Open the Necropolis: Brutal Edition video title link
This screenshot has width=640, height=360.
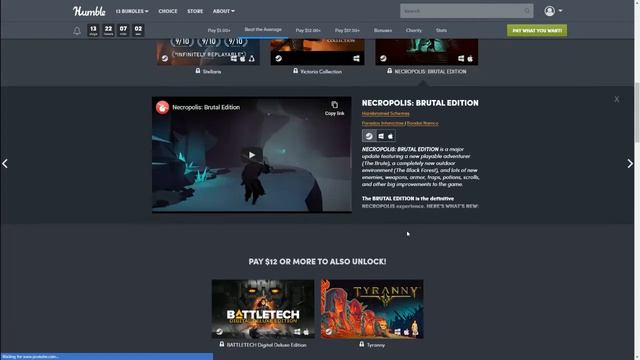click(206, 107)
